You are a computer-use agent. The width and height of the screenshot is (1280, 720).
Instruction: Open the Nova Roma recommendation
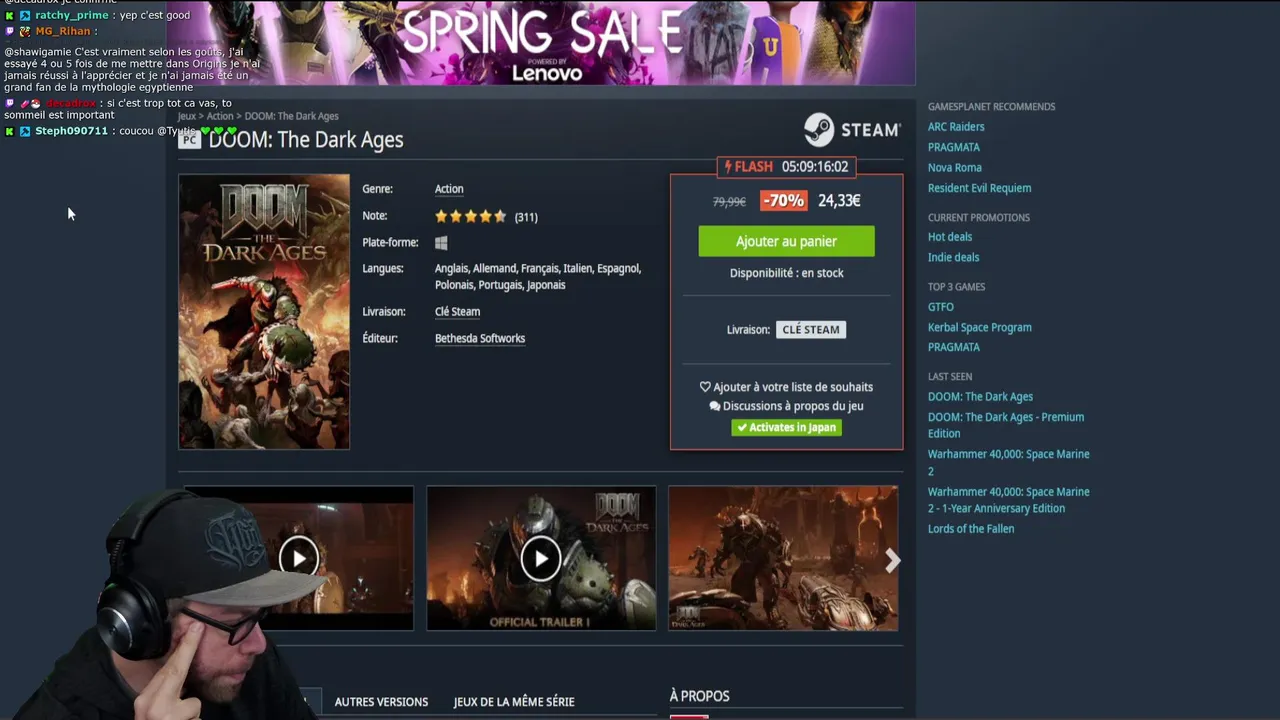(955, 168)
